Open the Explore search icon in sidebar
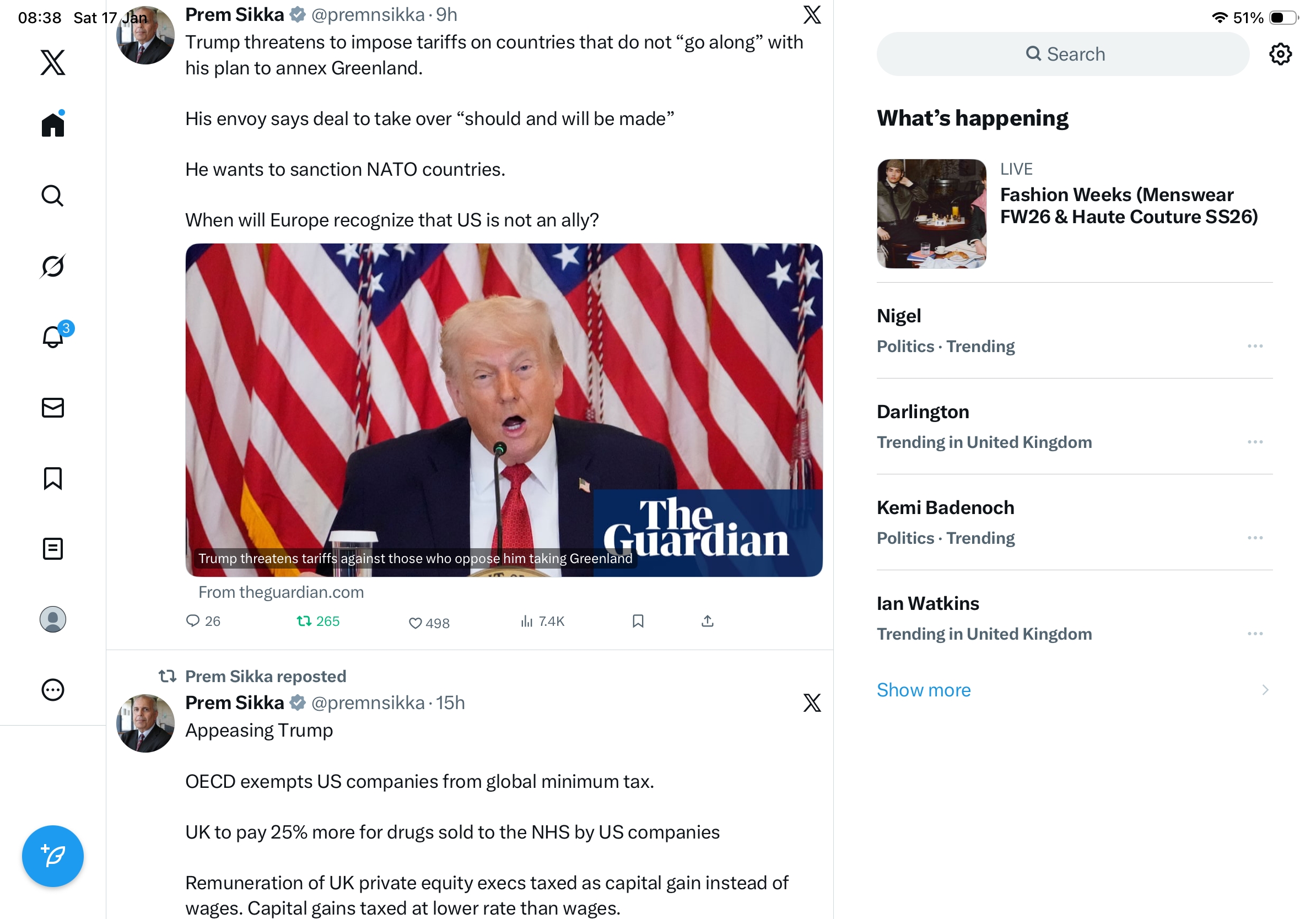1316x919 pixels. (53, 196)
